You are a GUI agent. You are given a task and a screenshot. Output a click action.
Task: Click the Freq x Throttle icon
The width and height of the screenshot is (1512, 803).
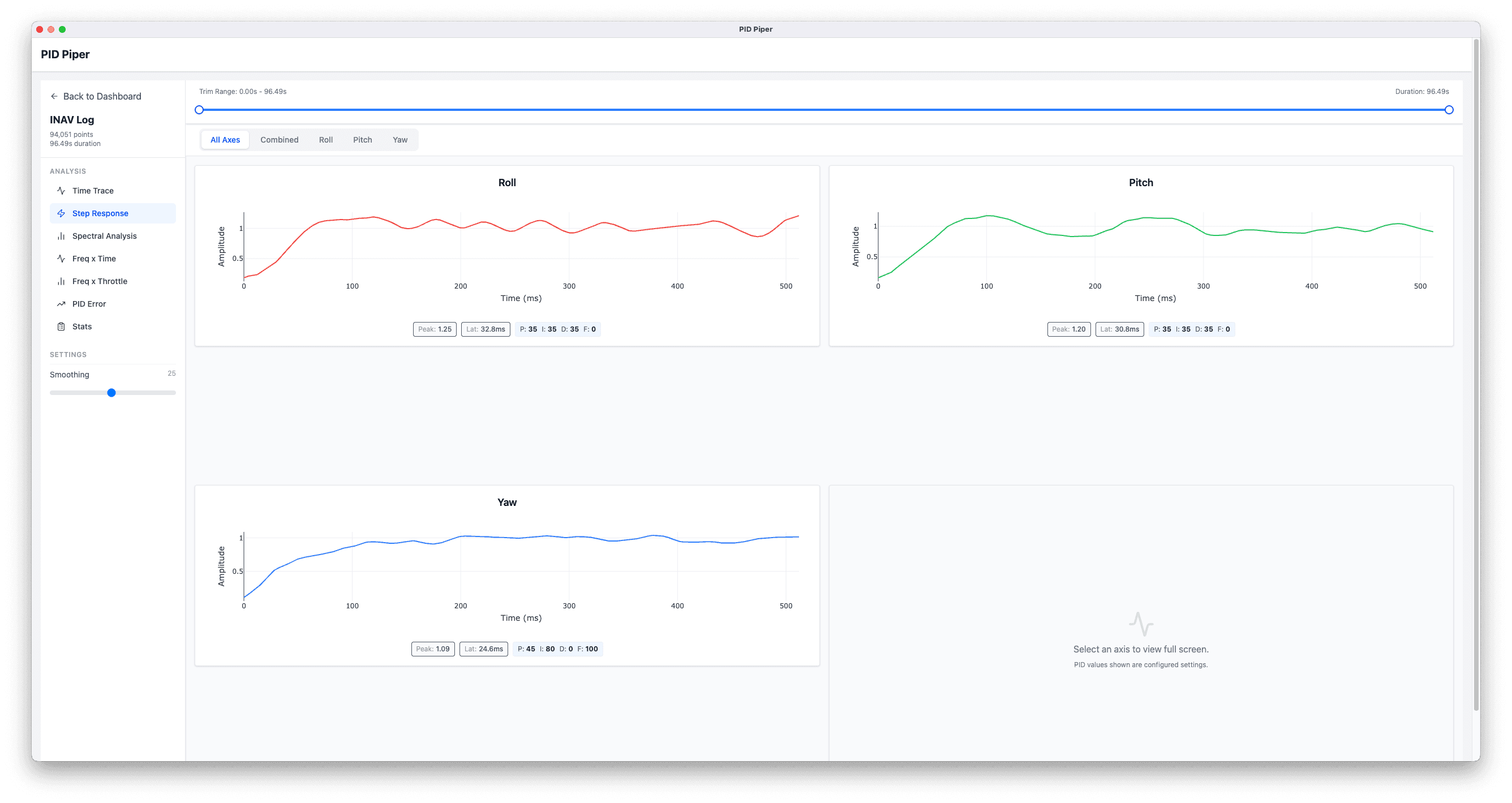61,281
